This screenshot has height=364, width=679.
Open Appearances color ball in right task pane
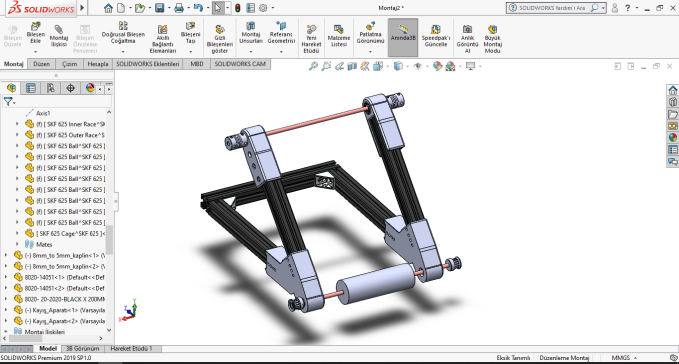(673, 138)
